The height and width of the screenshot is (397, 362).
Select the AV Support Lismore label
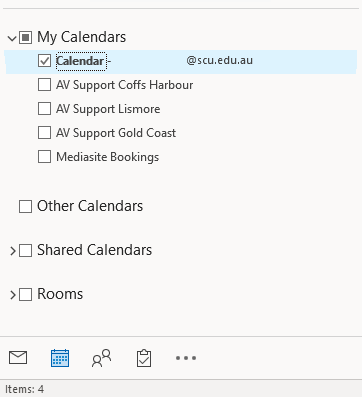tap(108, 109)
